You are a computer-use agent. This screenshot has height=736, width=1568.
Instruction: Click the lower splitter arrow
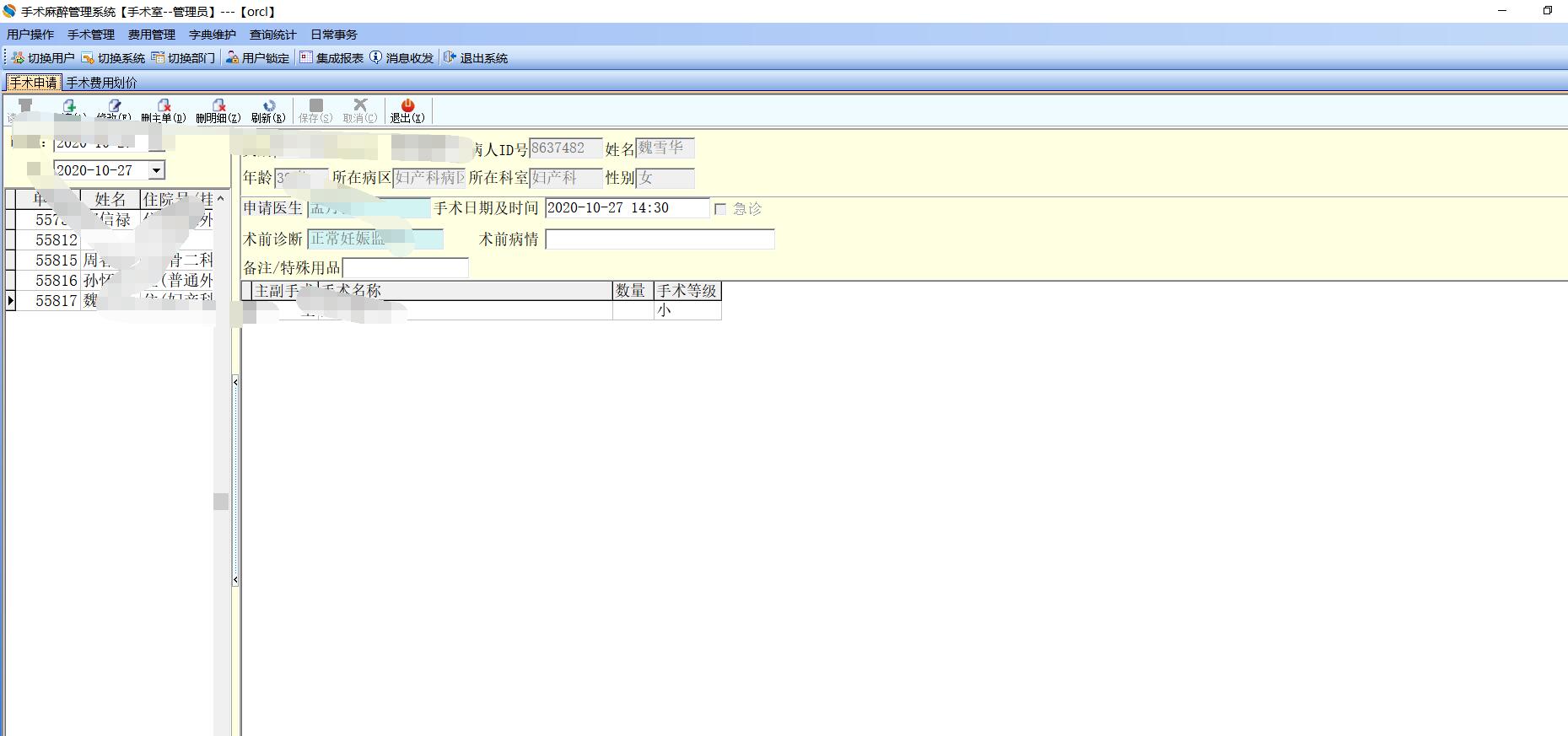point(235,580)
